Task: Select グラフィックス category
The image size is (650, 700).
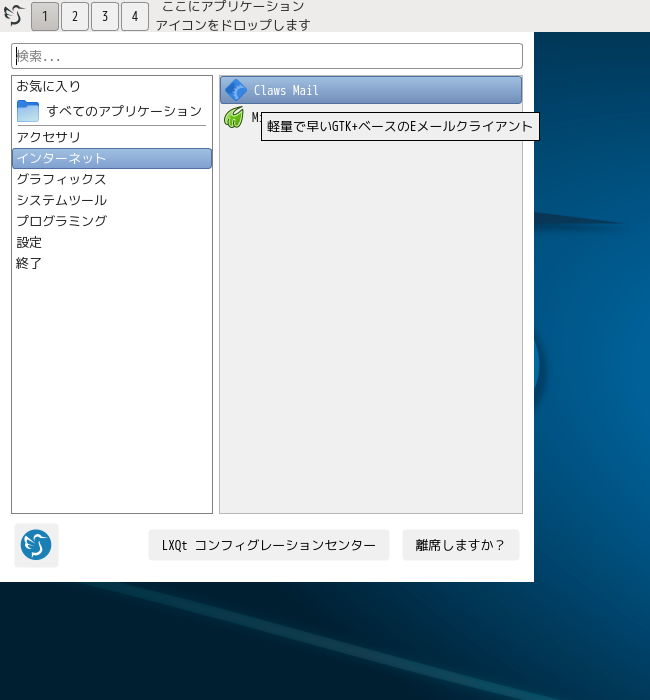Action: tap(112, 179)
